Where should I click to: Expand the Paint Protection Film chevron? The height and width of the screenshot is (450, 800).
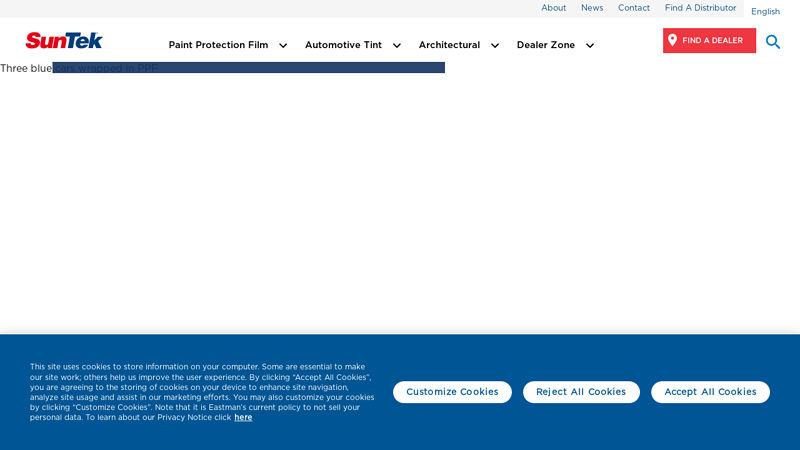(x=283, y=45)
